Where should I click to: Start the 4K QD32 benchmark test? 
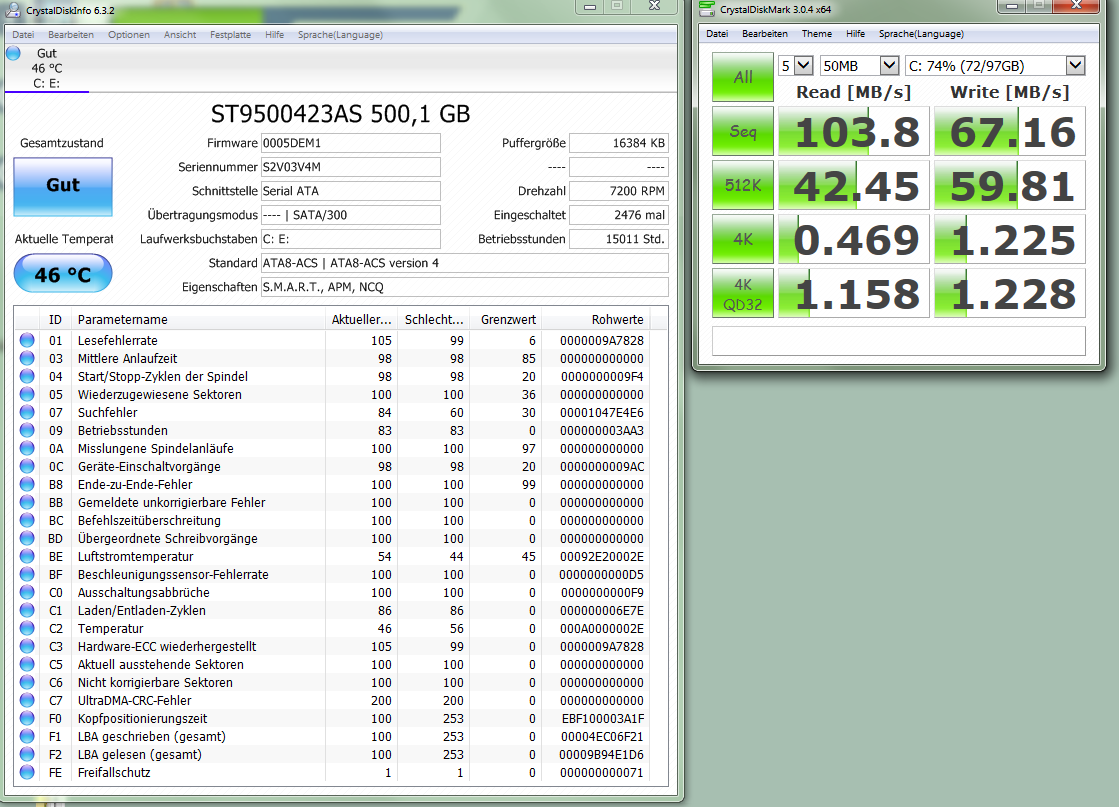[x=743, y=293]
